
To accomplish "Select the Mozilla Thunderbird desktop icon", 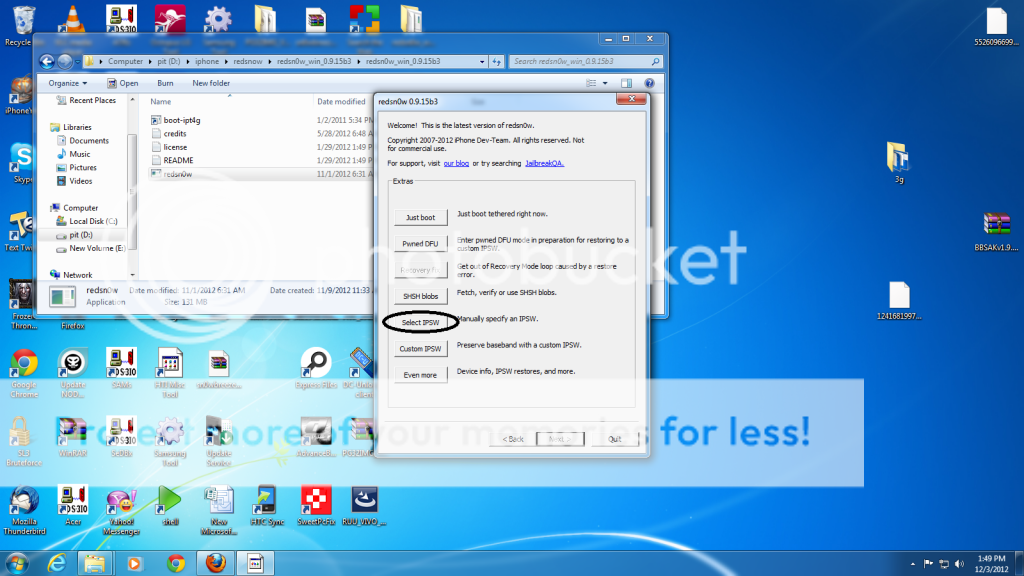I will [24, 511].
